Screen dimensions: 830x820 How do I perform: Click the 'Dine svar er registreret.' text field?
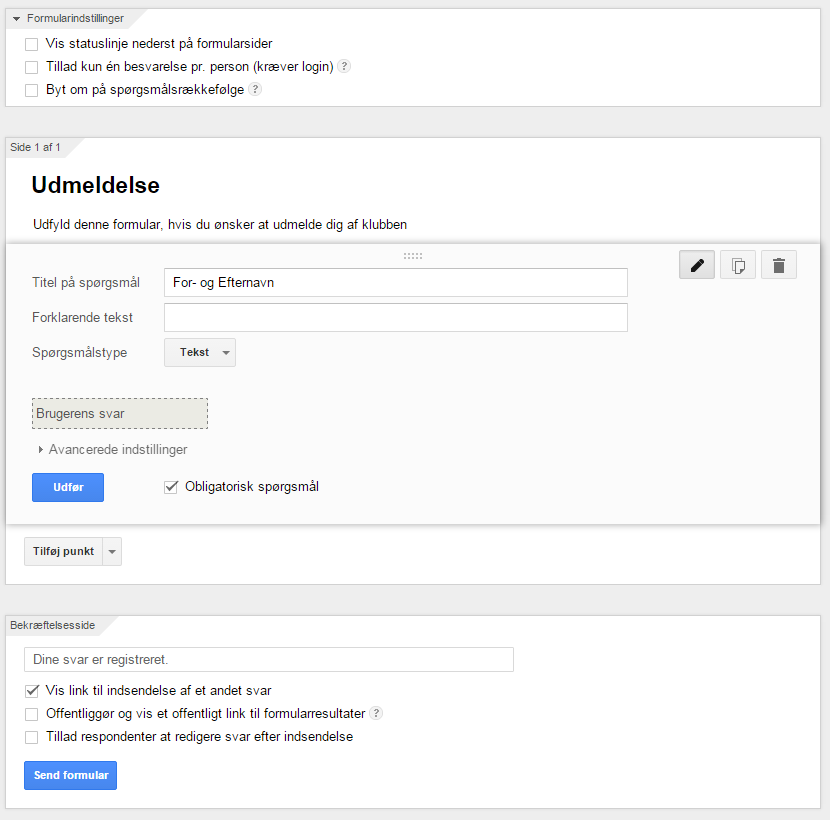click(269, 660)
